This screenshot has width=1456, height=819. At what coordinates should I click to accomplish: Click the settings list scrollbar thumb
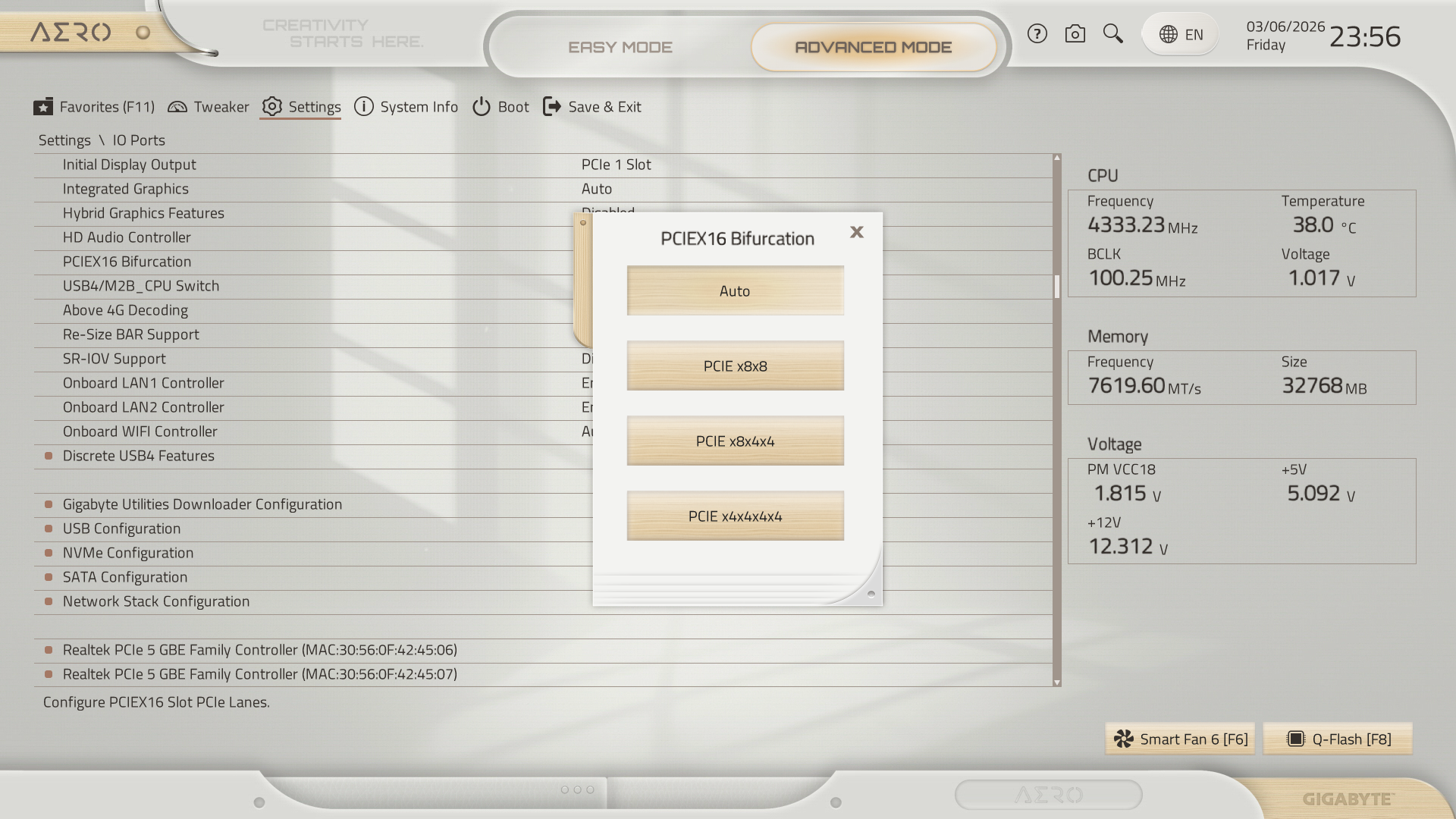click(x=1056, y=286)
